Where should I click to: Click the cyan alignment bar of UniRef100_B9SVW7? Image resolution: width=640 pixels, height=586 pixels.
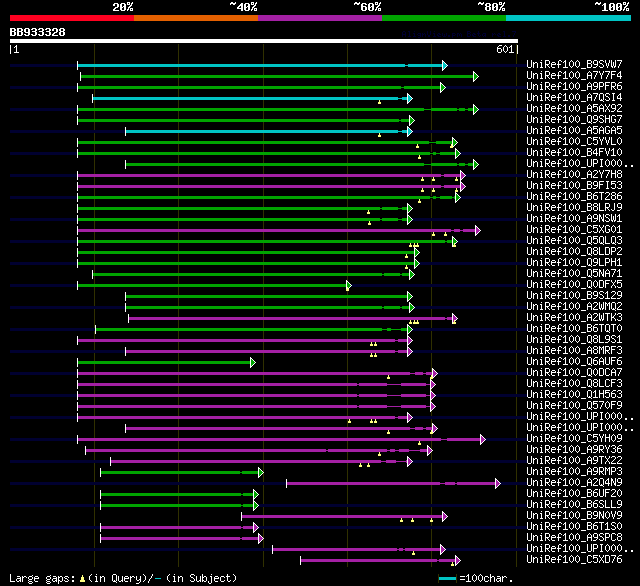(x=260, y=65)
